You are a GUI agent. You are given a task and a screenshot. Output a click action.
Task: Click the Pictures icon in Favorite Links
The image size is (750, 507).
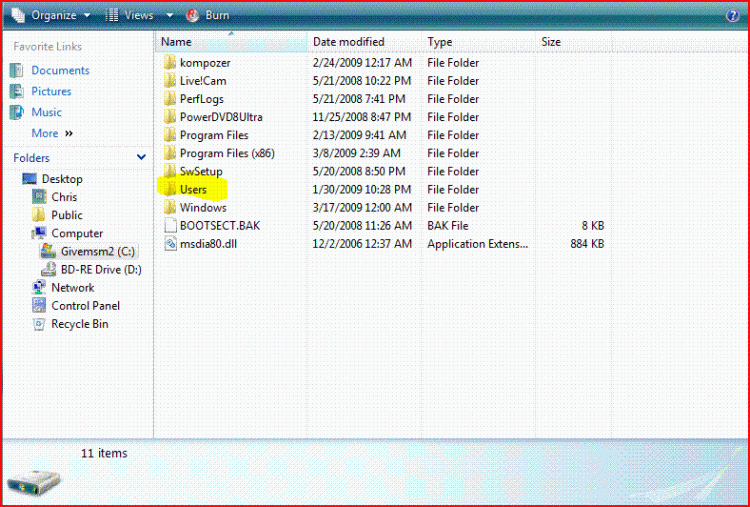(x=17, y=91)
